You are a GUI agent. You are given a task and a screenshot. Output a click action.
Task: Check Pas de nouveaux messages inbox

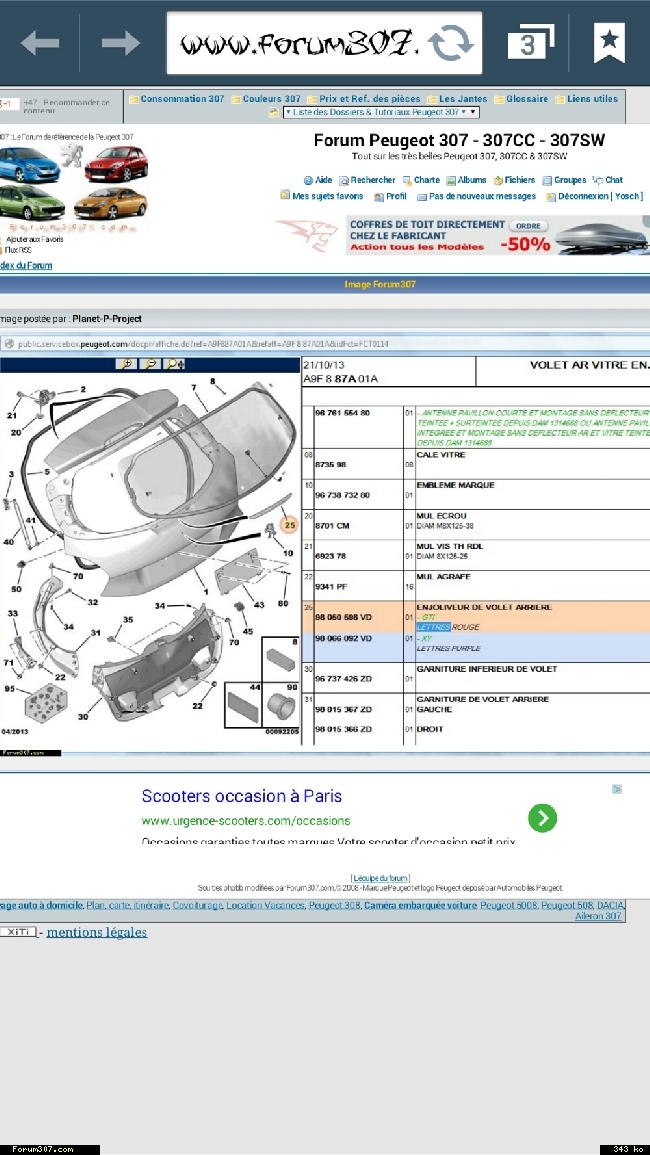pos(477,197)
